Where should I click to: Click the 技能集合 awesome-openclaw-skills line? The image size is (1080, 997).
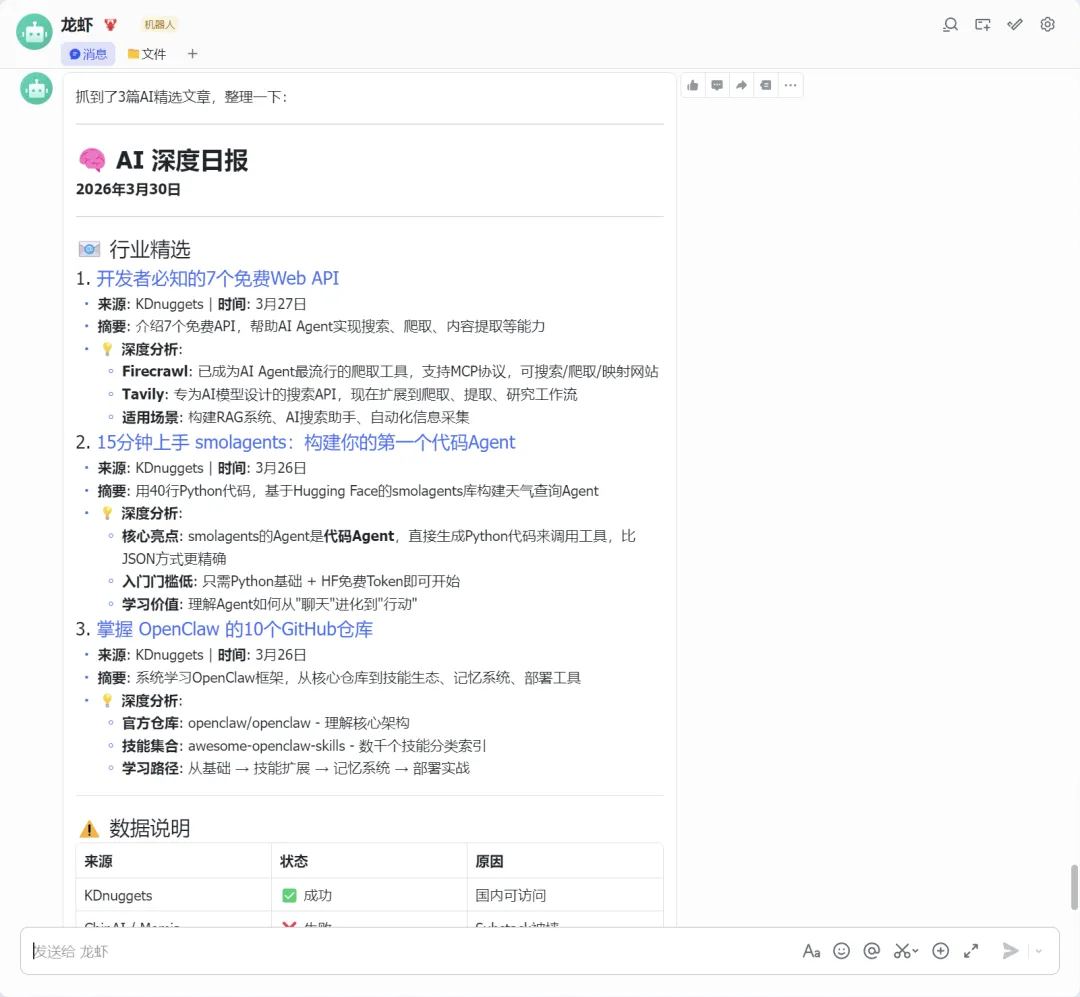click(x=304, y=746)
